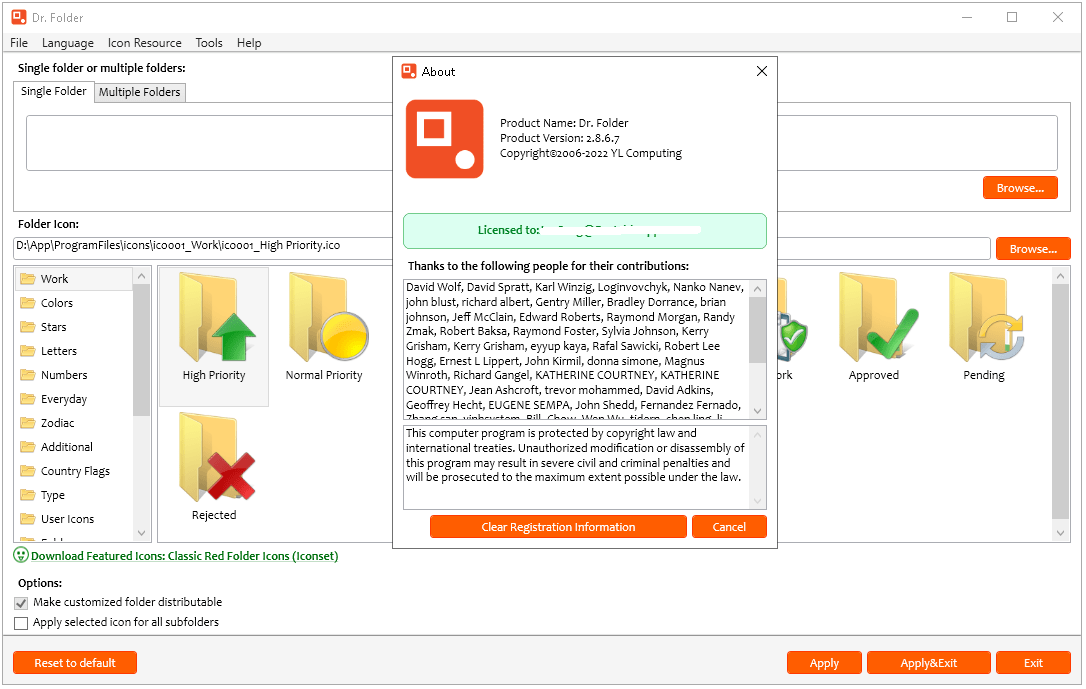The height and width of the screenshot is (689, 1086).
Task: Open the Country Flags category
Action: [x=73, y=472]
